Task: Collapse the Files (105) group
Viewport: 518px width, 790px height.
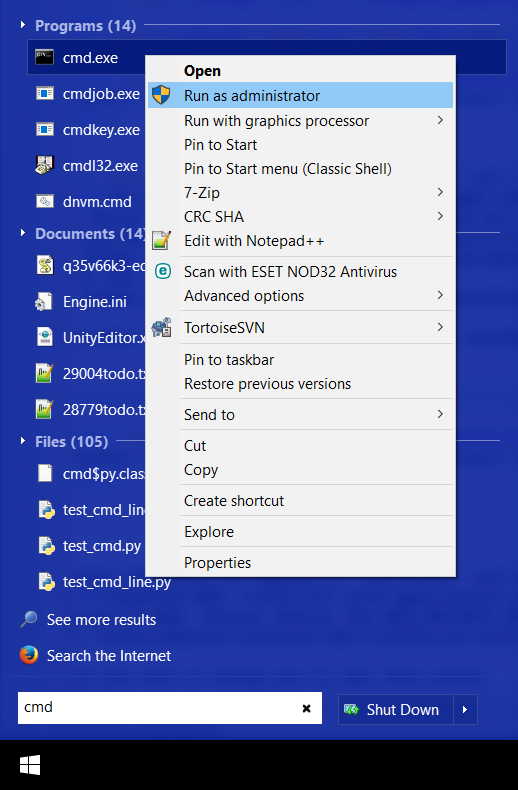Action: (23, 440)
